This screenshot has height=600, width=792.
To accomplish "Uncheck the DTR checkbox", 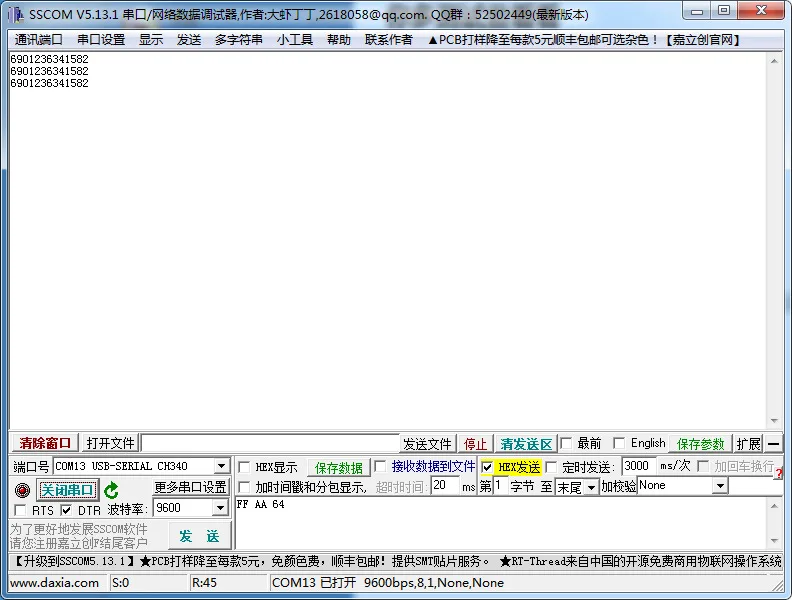I will (x=66, y=510).
